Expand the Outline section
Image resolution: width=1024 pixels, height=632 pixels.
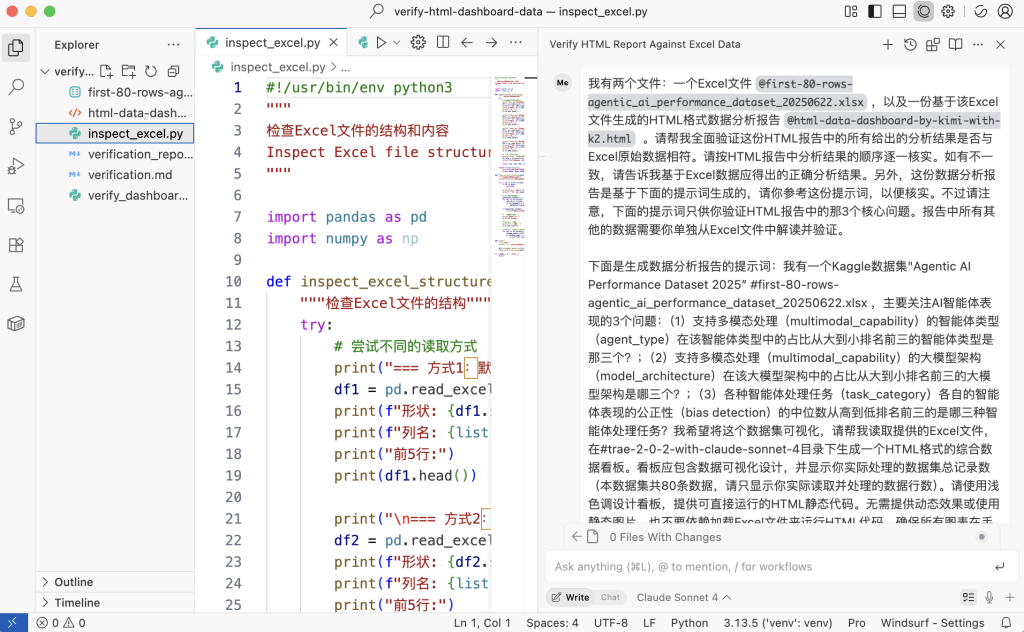pos(73,582)
